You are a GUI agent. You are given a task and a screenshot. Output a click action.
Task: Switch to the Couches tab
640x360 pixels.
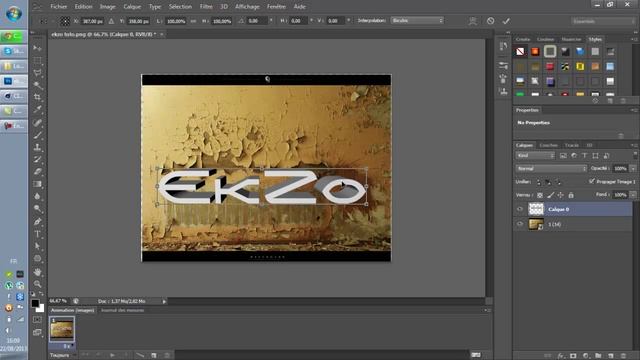pyautogui.click(x=548, y=145)
